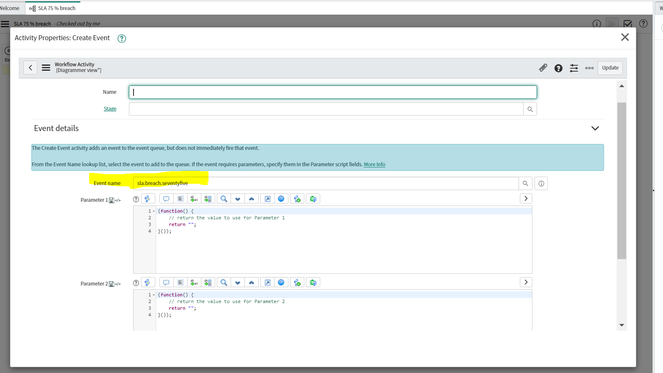Start search in Parameter 1 script editor

tap(224, 199)
